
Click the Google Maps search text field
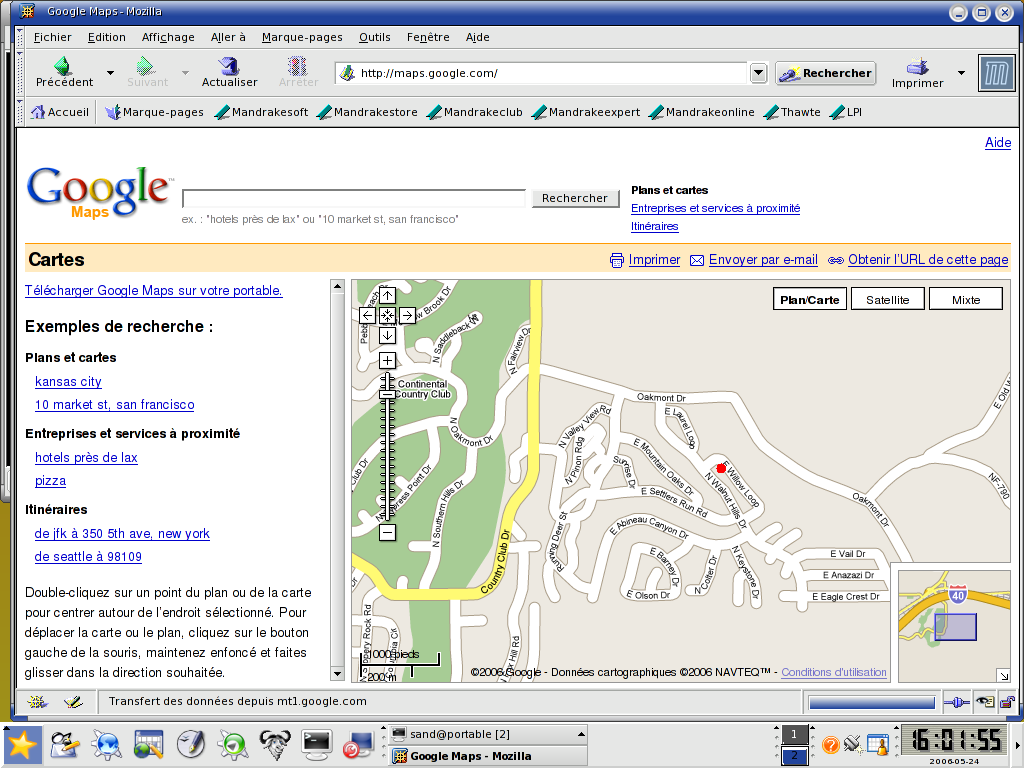click(x=354, y=198)
